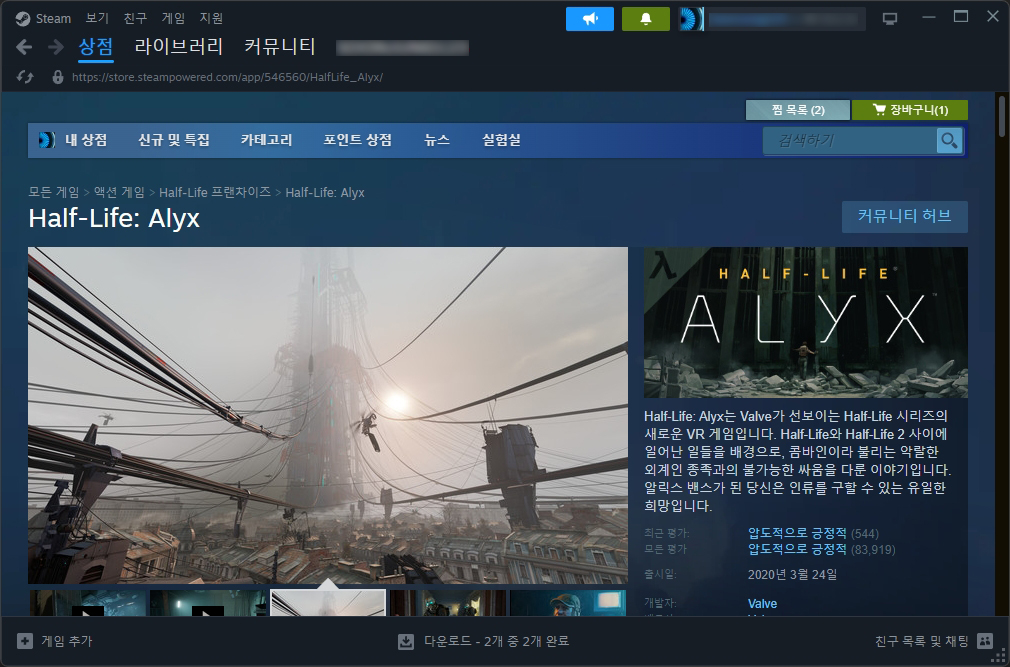Click the user profile avatar
The width and height of the screenshot is (1010, 667).
(691, 19)
